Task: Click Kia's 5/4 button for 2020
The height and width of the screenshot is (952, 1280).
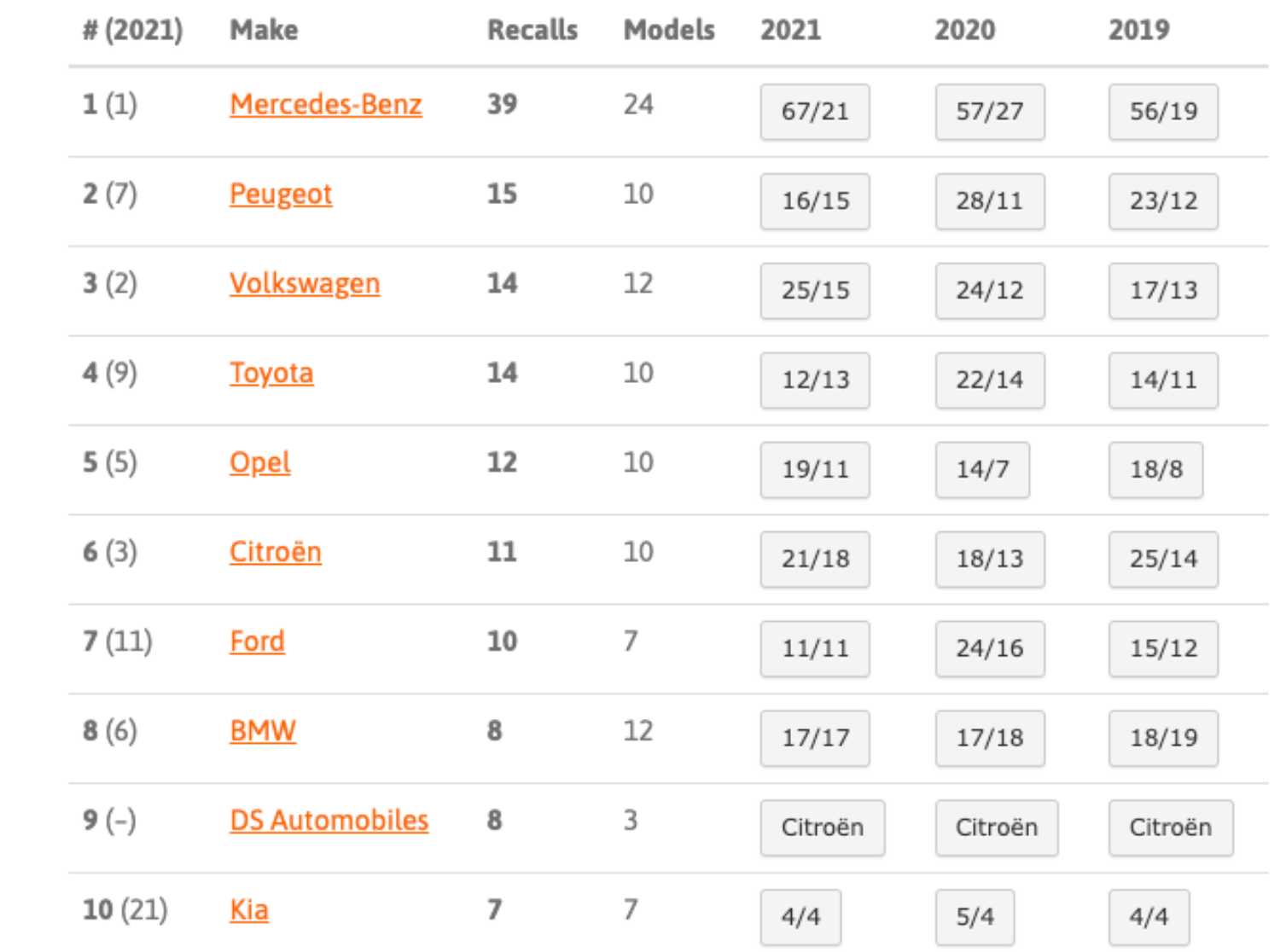Action: click(975, 918)
